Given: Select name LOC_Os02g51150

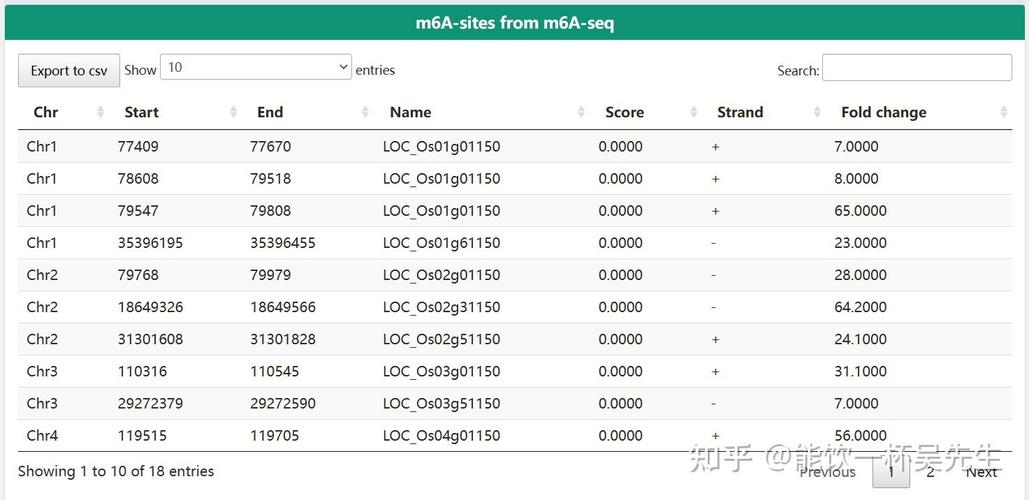Looking at the screenshot, I should [442, 339].
